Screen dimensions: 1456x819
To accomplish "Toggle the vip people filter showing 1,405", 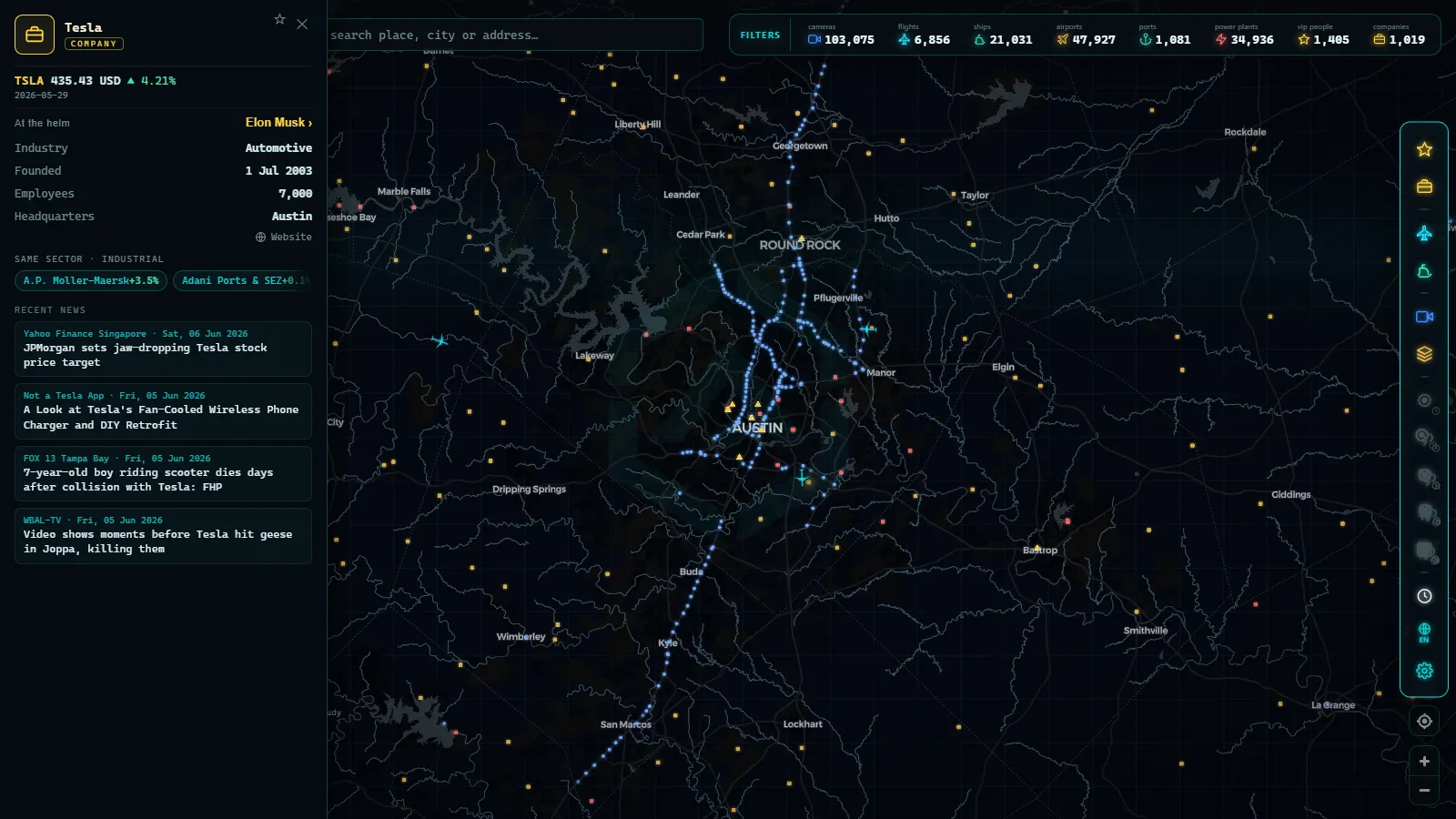I will pos(1323,35).
